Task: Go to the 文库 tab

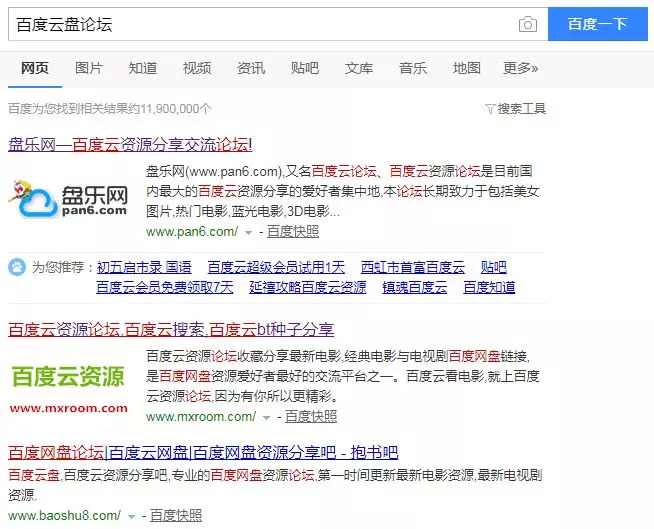Action: point(359,68)
